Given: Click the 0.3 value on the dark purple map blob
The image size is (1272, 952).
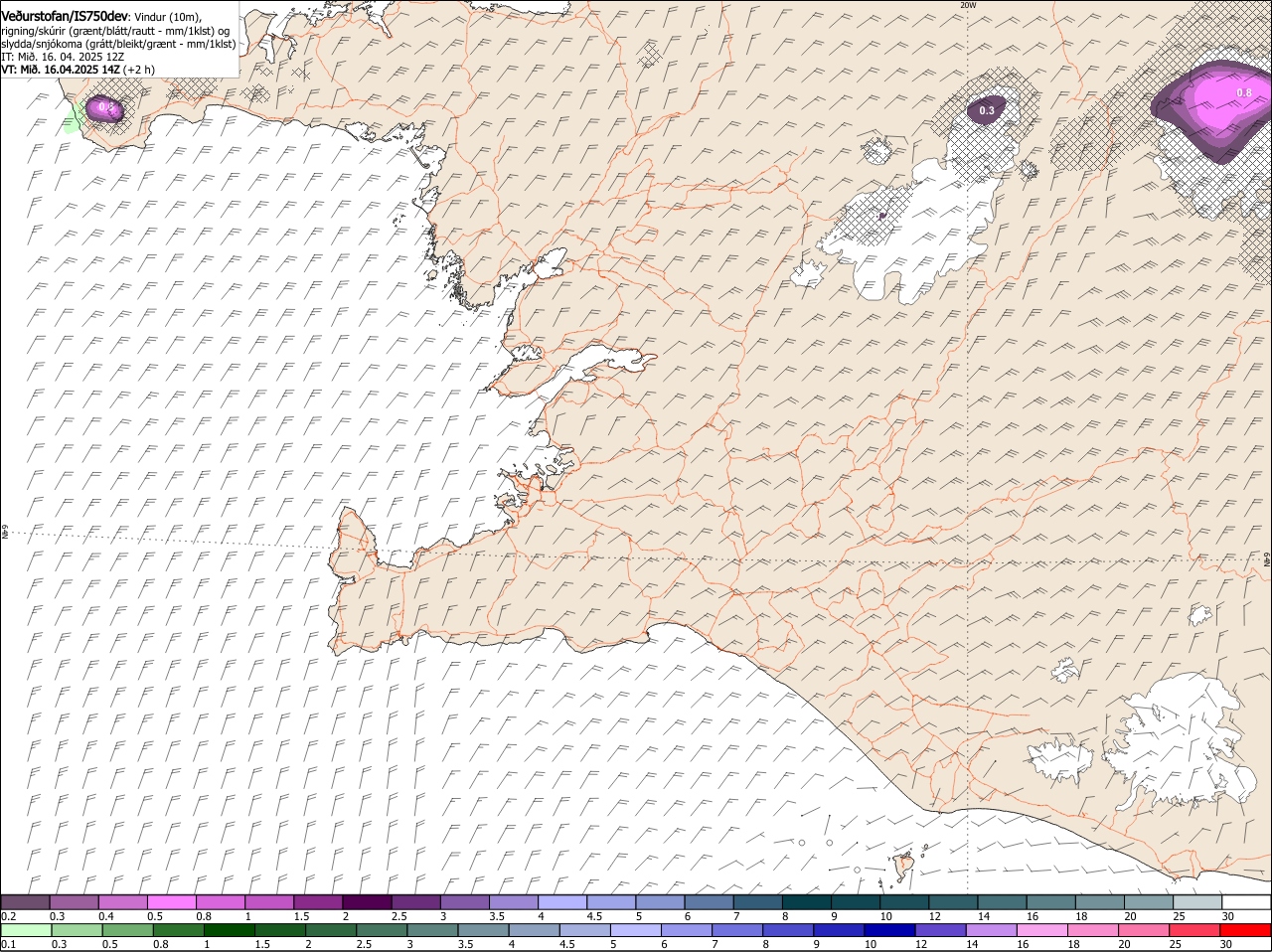Looking at the screenshot, I should click(x=987, y=110).
